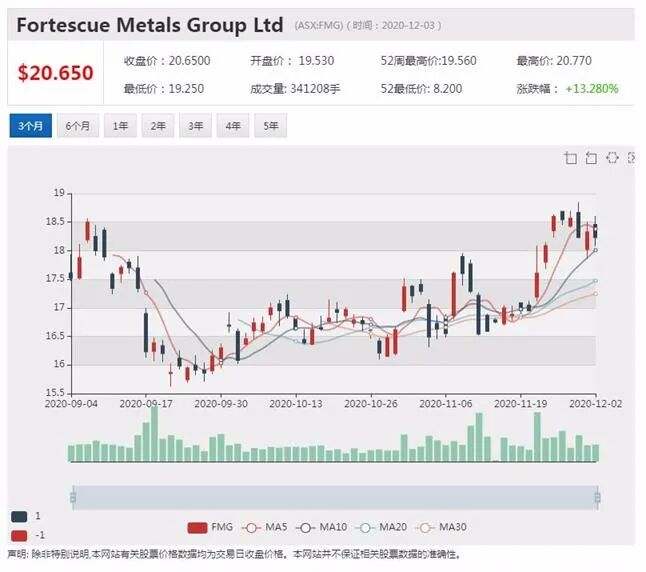Viewport: 646px width, 572px height.
Task: Click the Fortescue Metals Group Ltd title
Action: click(x=150, y=25)
